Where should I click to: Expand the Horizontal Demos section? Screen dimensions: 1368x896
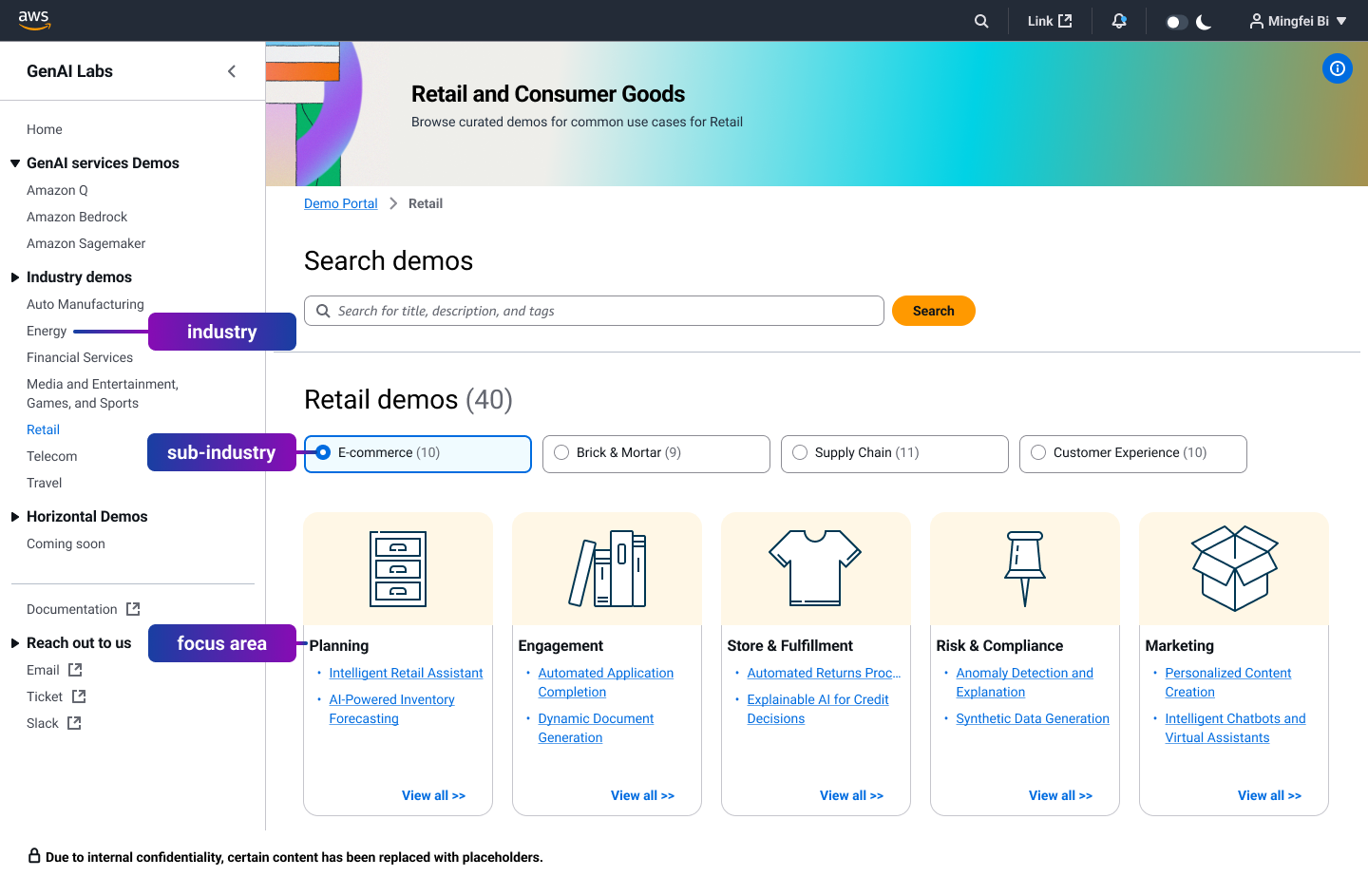(x=15, y=517)
